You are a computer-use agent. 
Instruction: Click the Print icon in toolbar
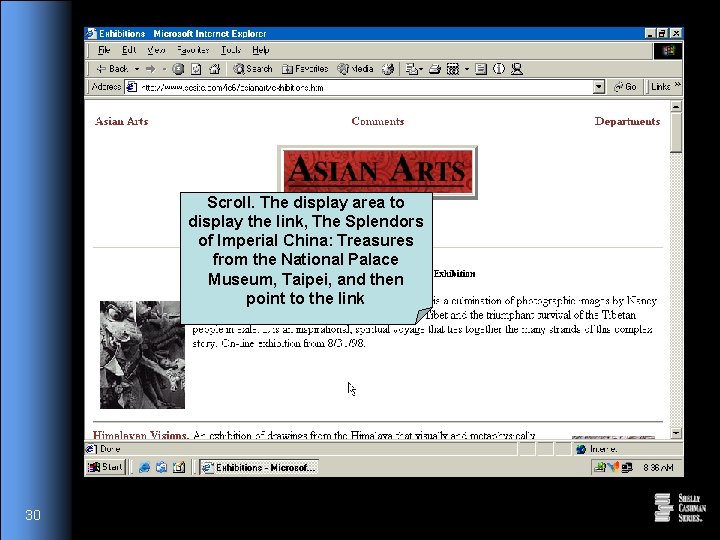[434, 69]
